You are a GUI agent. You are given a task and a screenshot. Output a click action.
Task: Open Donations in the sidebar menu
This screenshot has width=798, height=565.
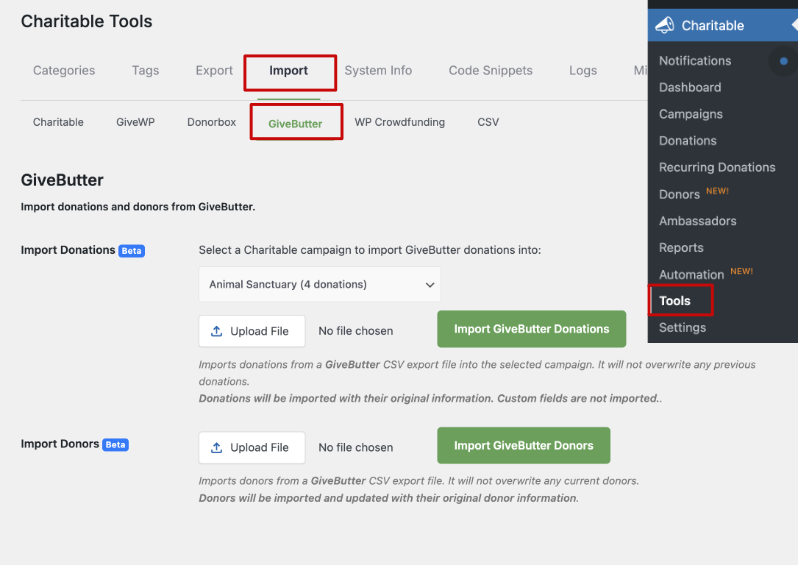(x=688, y=140)
